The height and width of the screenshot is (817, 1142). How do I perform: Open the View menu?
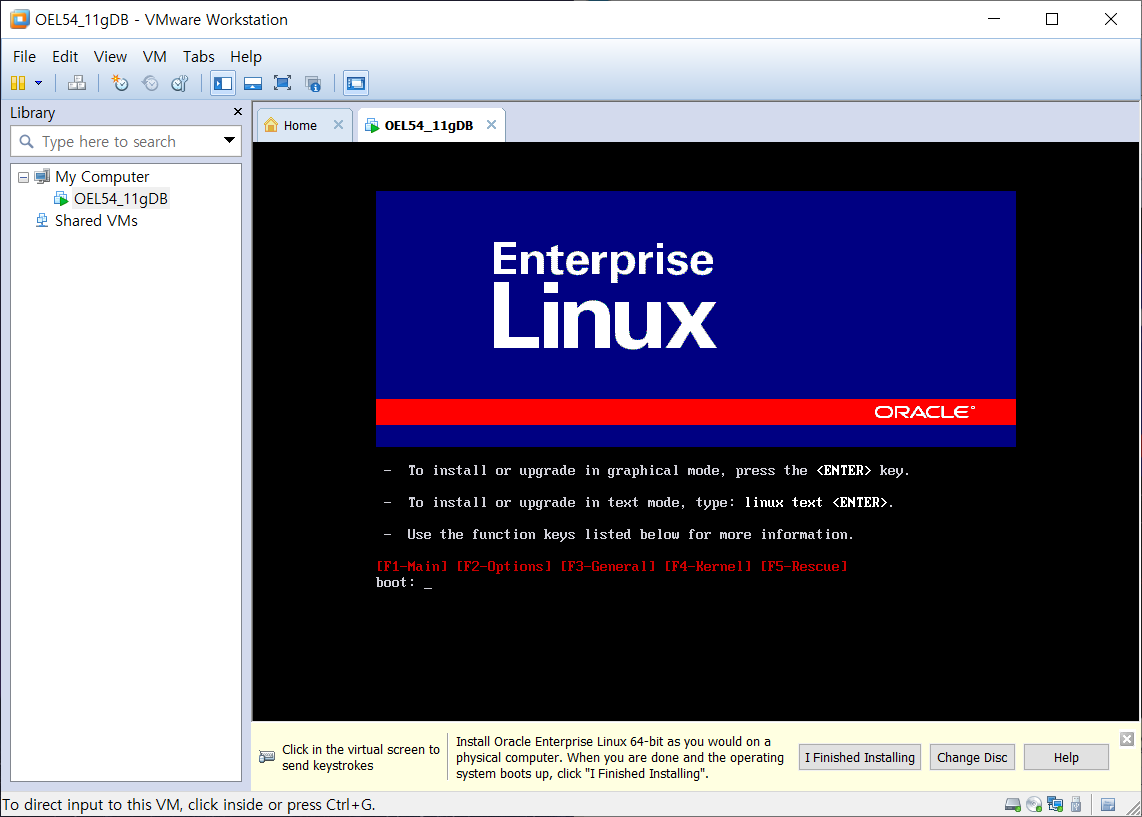pyautogui.click(x=110, y=57)
